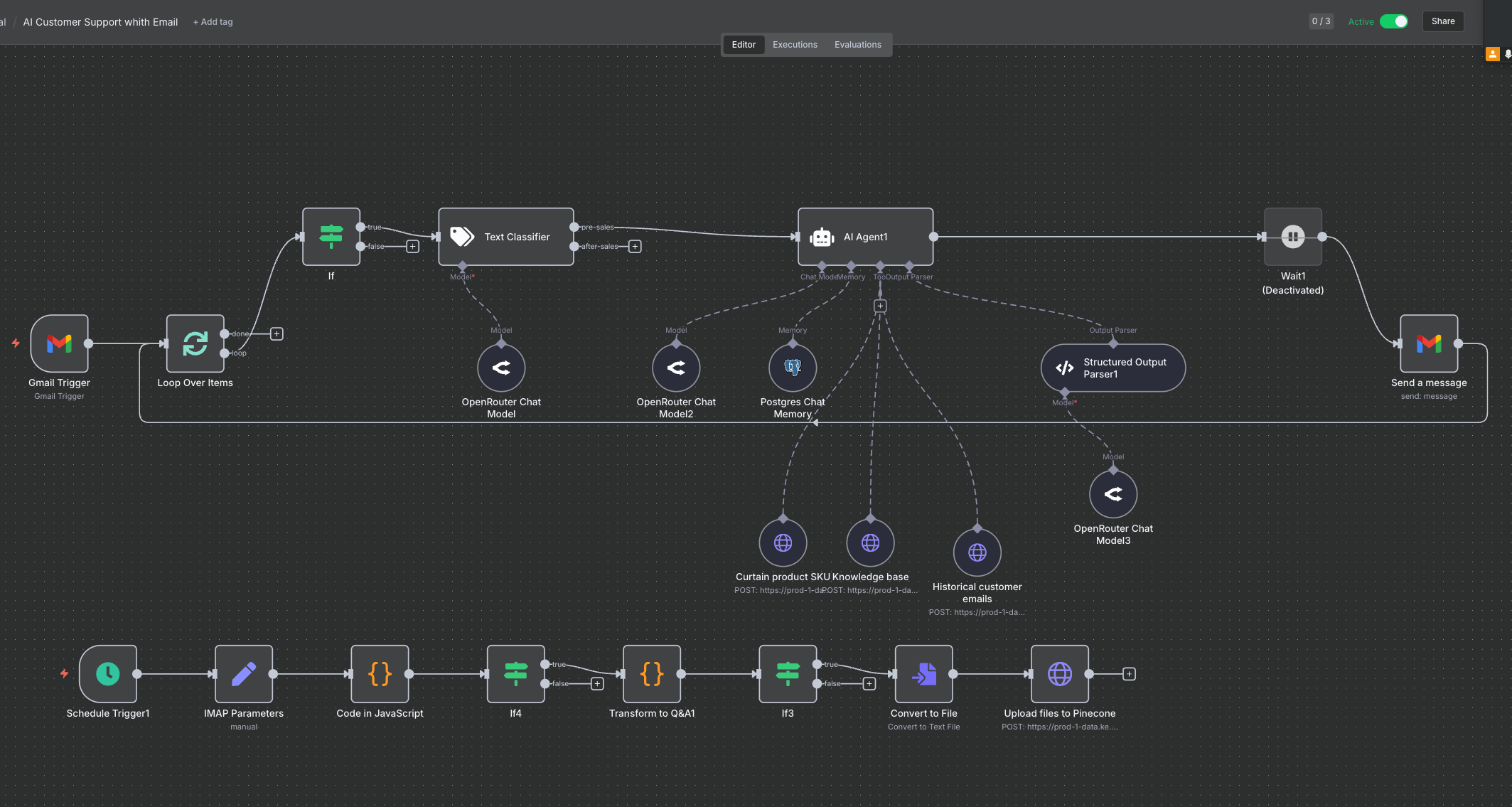The height and width of the screenshot is (807, 1512).
Task: Select the OpenRouter Chat Model icon
Action: [501, 368]
